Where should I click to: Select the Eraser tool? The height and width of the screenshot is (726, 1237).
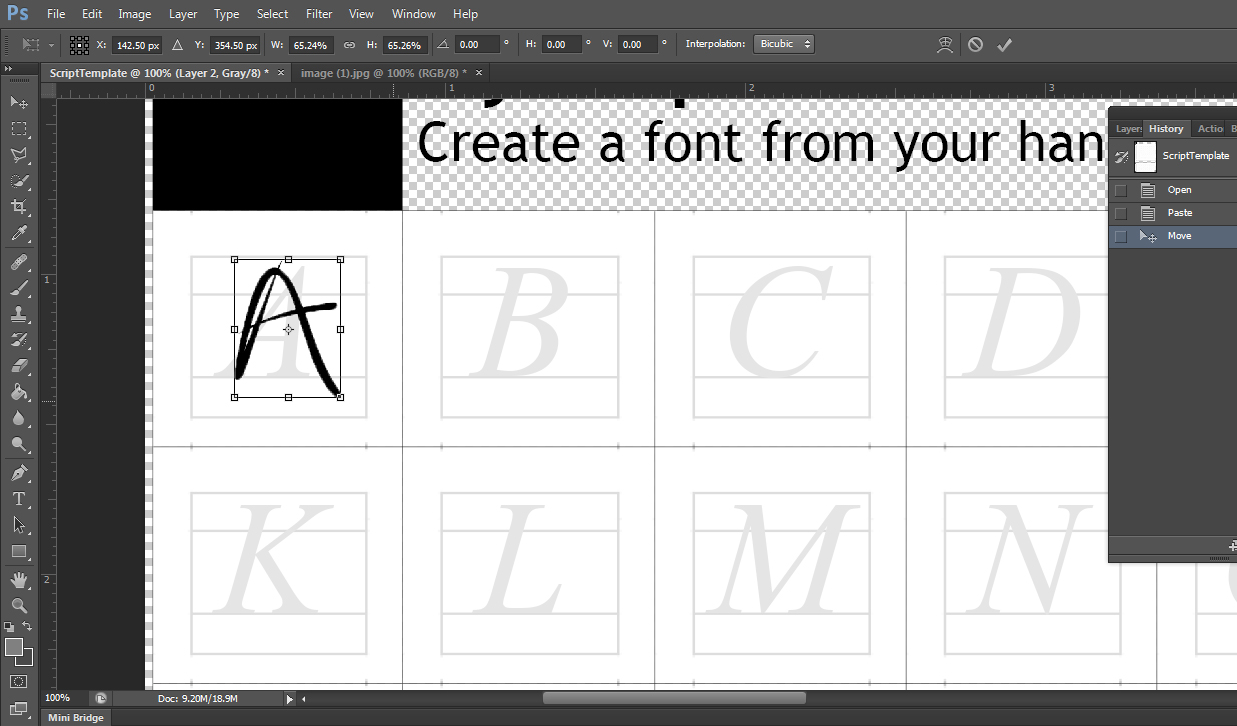[18, 365]
